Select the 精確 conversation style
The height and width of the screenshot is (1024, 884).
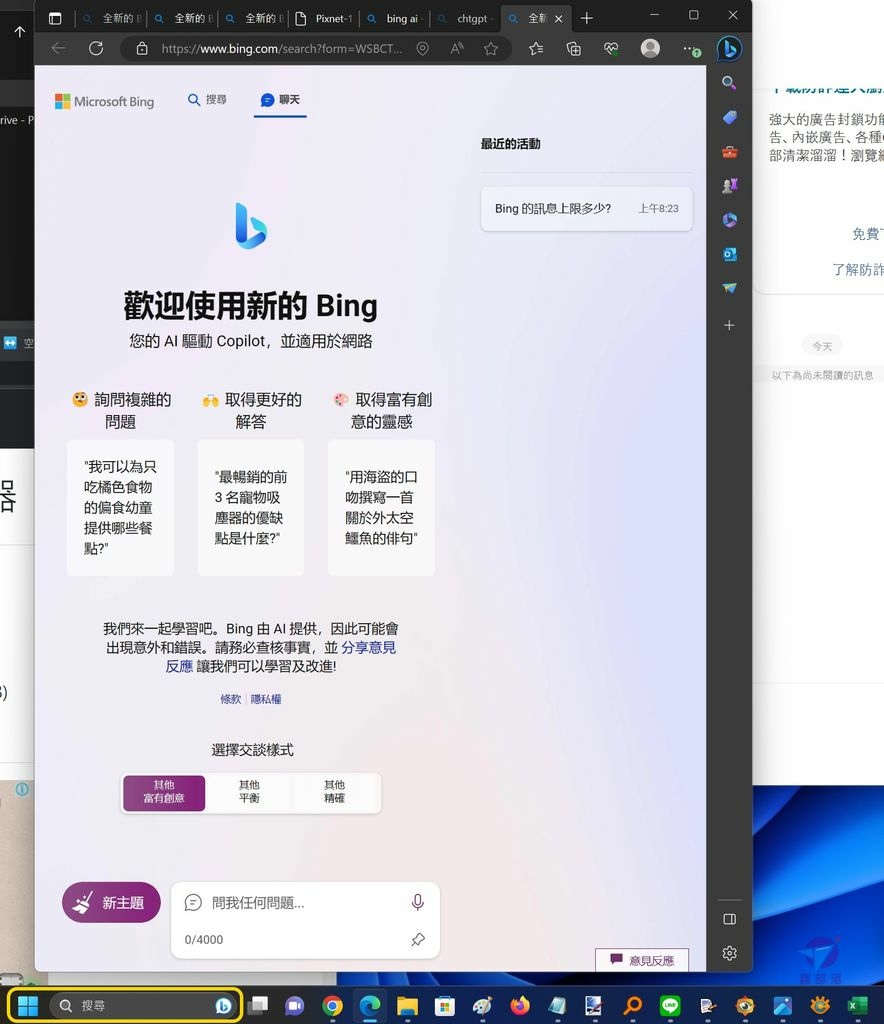pyautogui.click(x=335, y=793)
